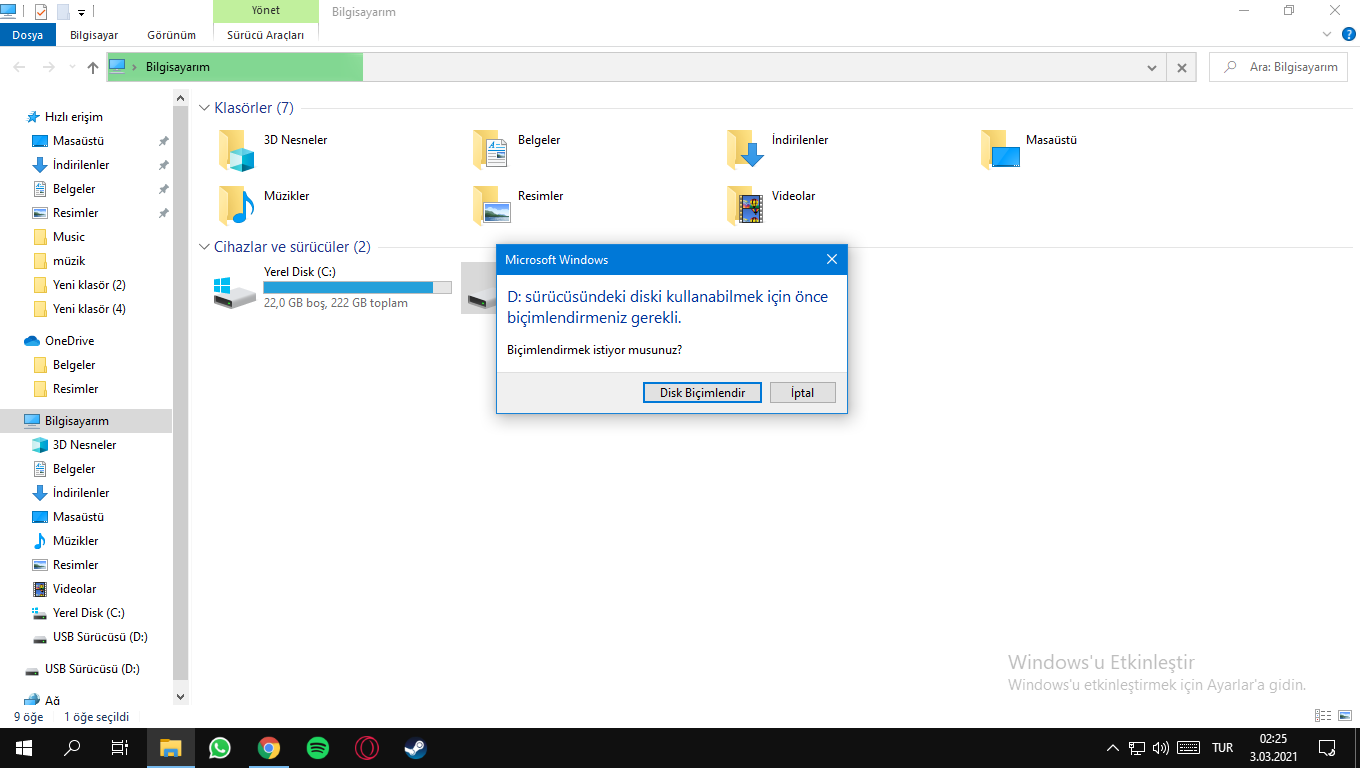Open the recent locations dropdown arrow
This screenshot has height=768, width=1360.
71,68
